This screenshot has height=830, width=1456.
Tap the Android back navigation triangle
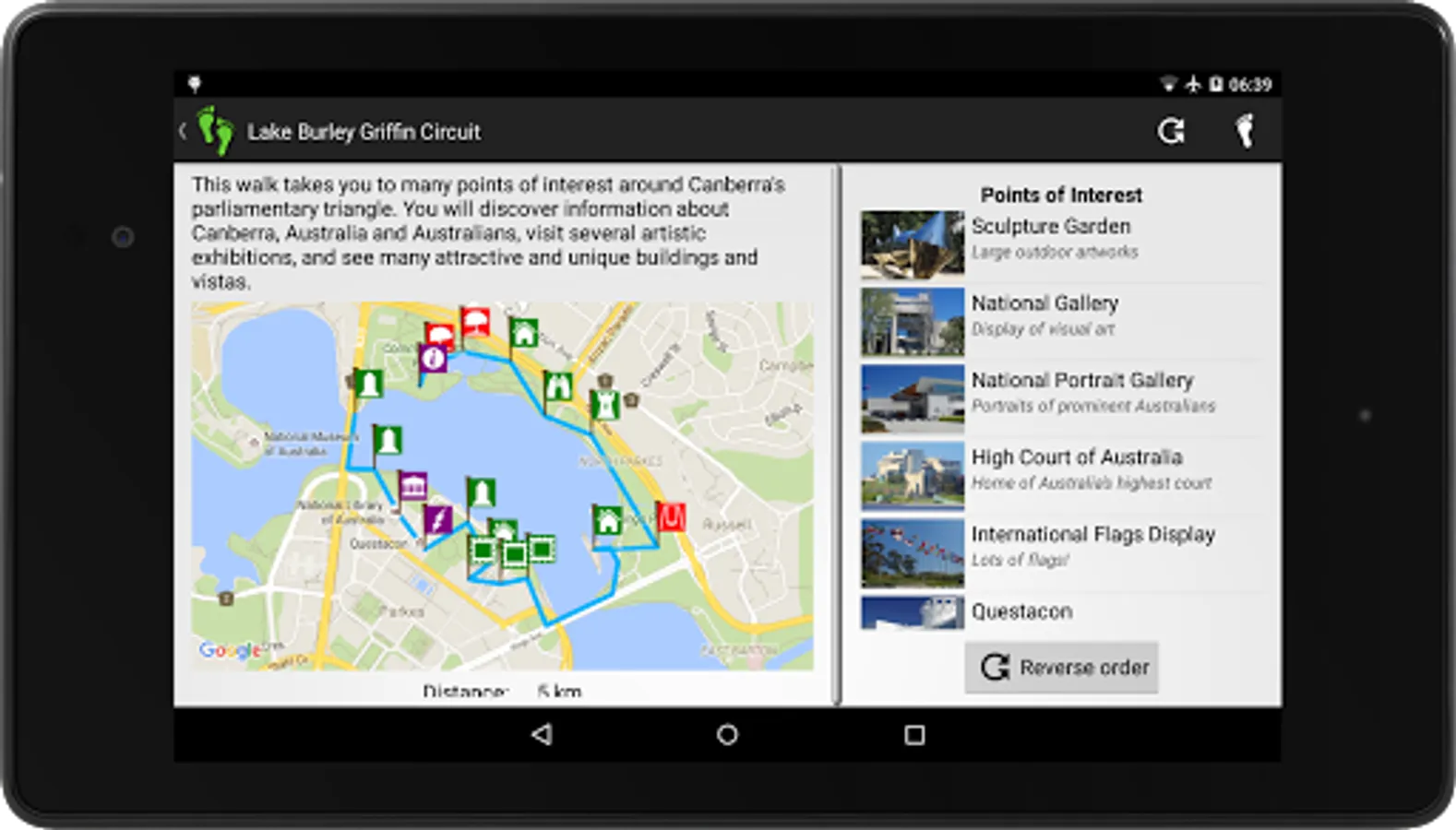pos(543,734)
